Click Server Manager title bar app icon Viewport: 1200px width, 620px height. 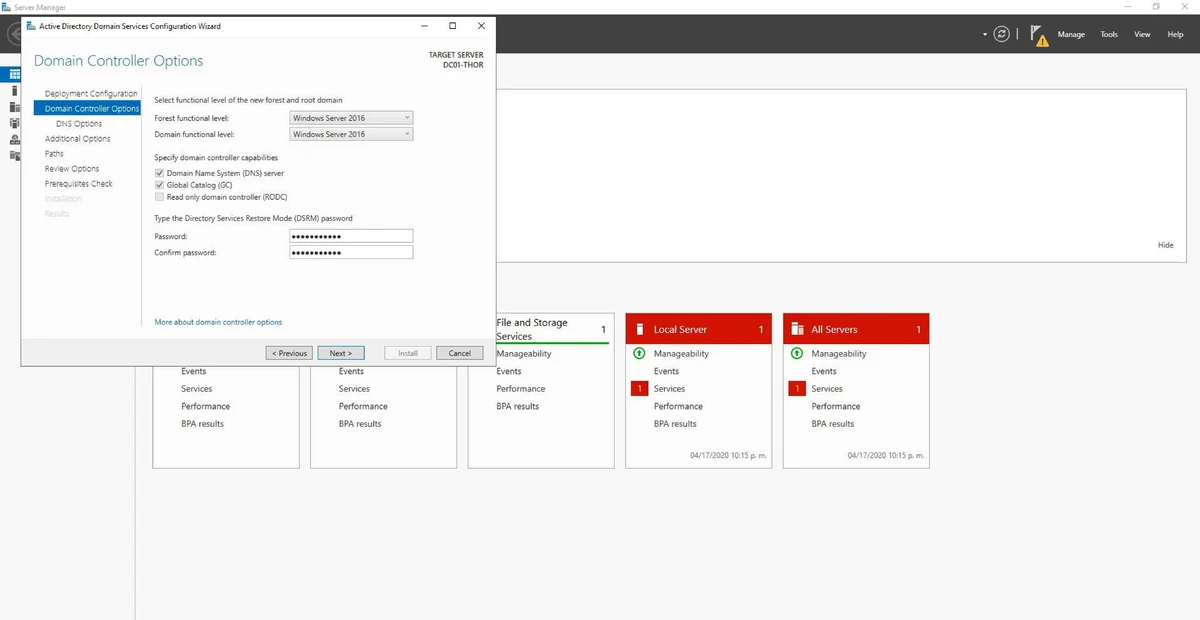[7, 7]
